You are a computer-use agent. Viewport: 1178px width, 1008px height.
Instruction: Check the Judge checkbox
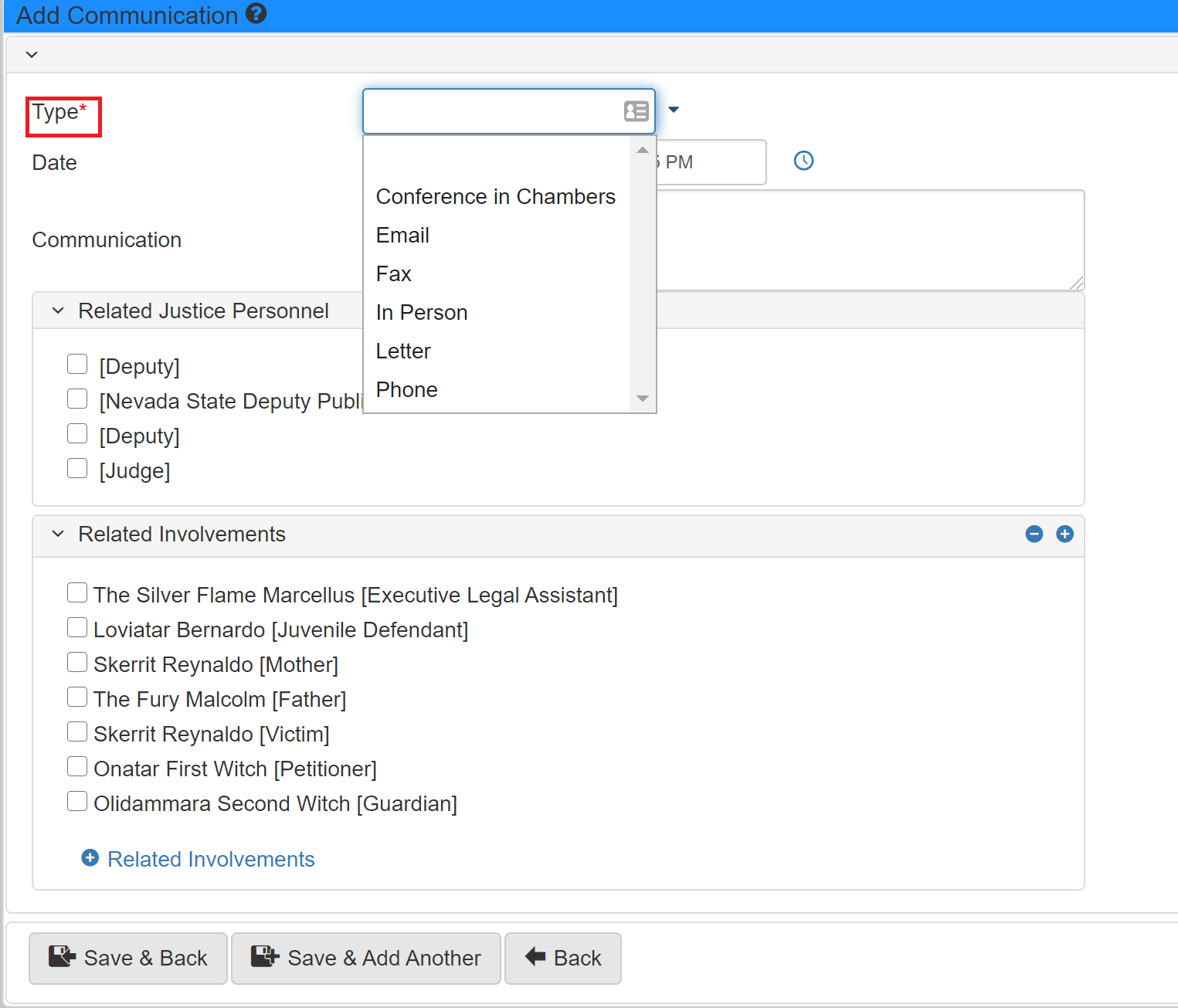coord(77,468)
